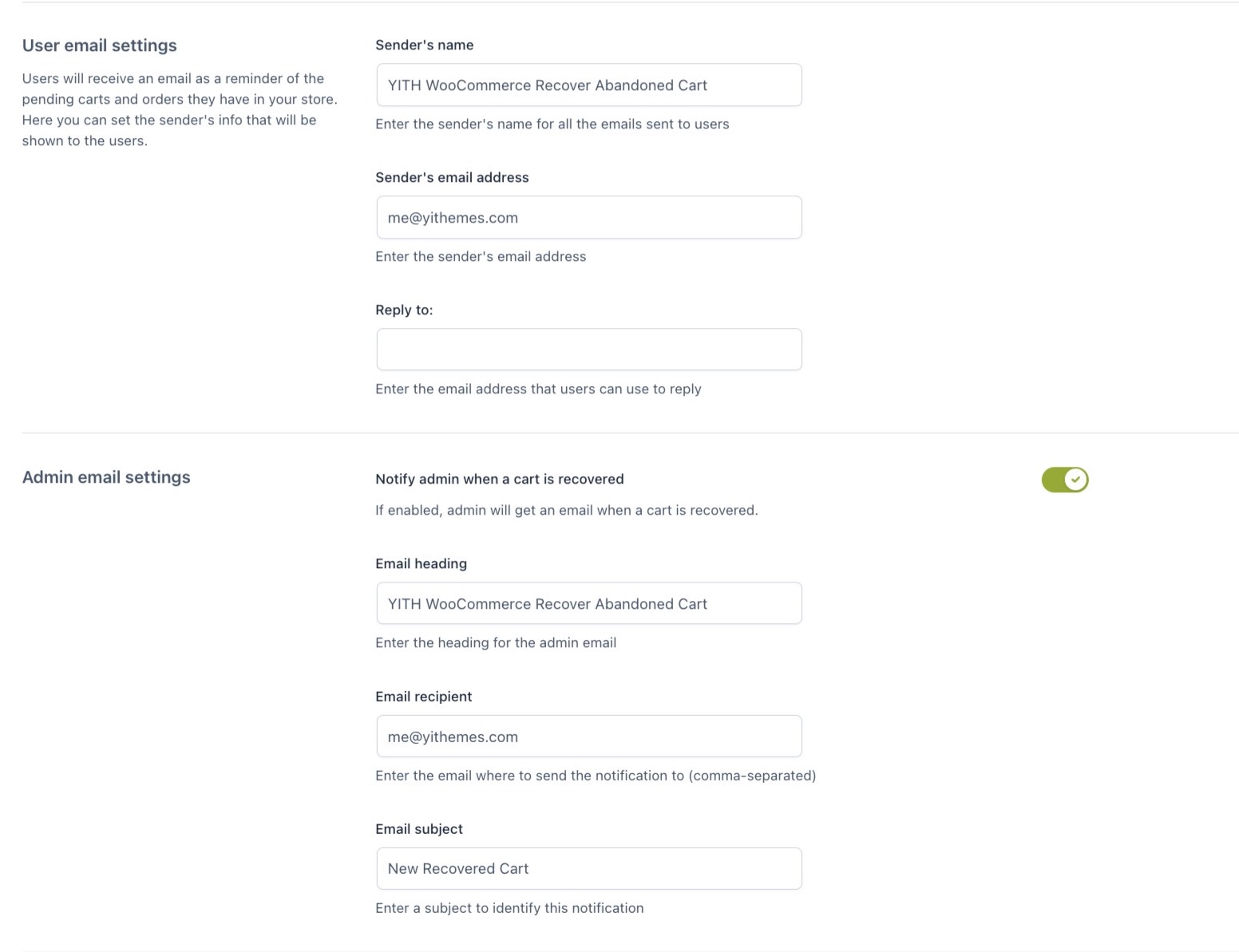Click the "Sender's name" field label
The image size is (1239, 952).
[424, 45]
